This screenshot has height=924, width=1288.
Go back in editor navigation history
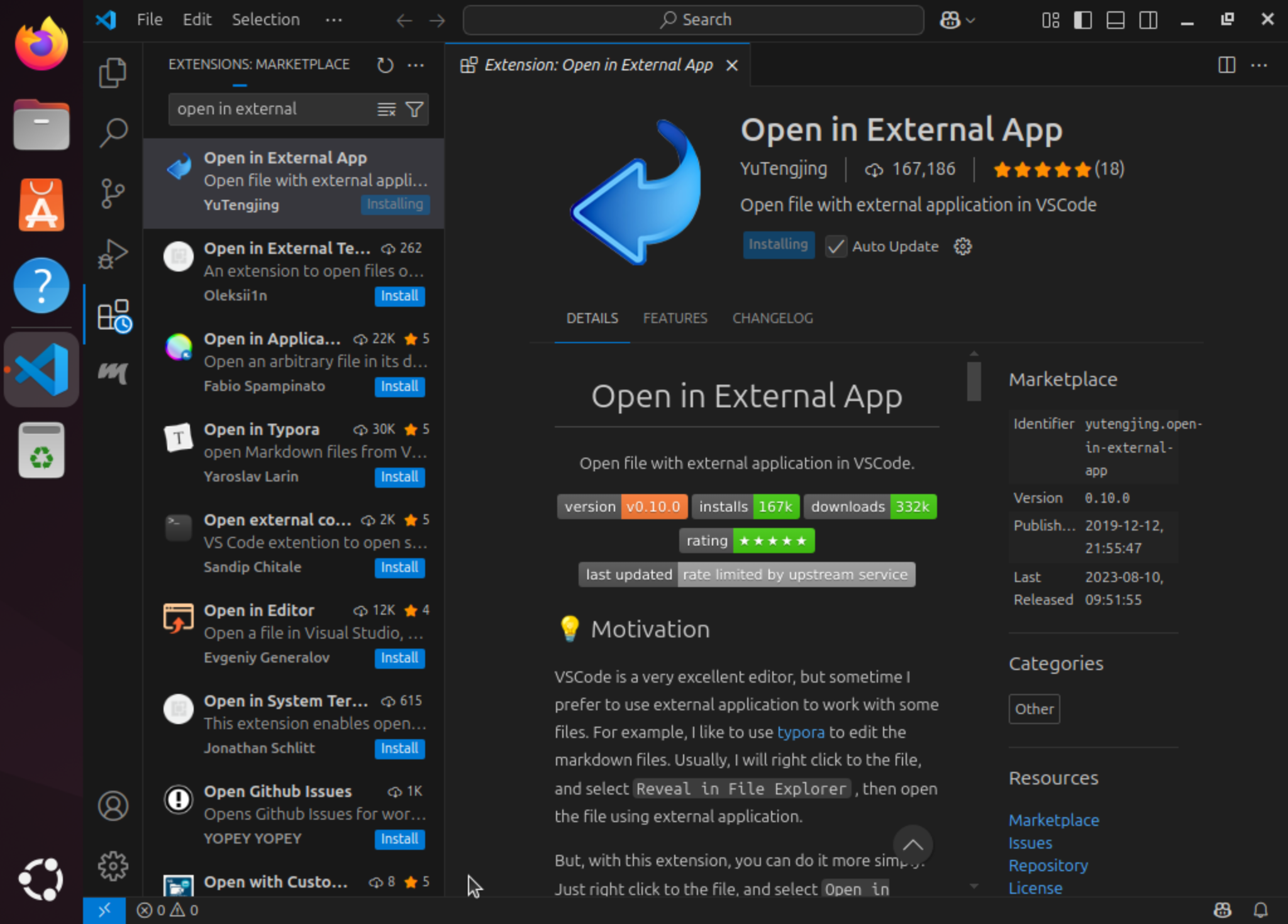click(x=404, y=20)
